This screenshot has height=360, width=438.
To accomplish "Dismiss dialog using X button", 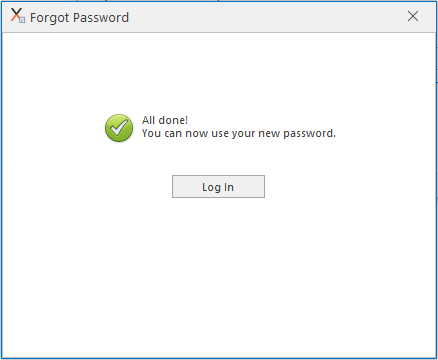I will point(413,16).
